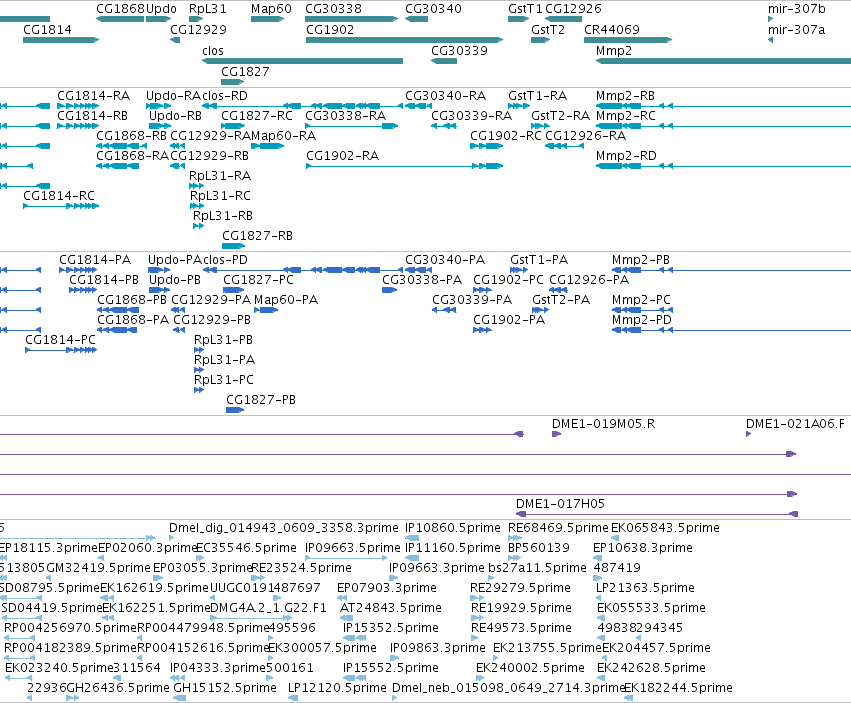Open the bs27a11.5prime EST label
Screen dimensions: 851x703
coord(537,568)
